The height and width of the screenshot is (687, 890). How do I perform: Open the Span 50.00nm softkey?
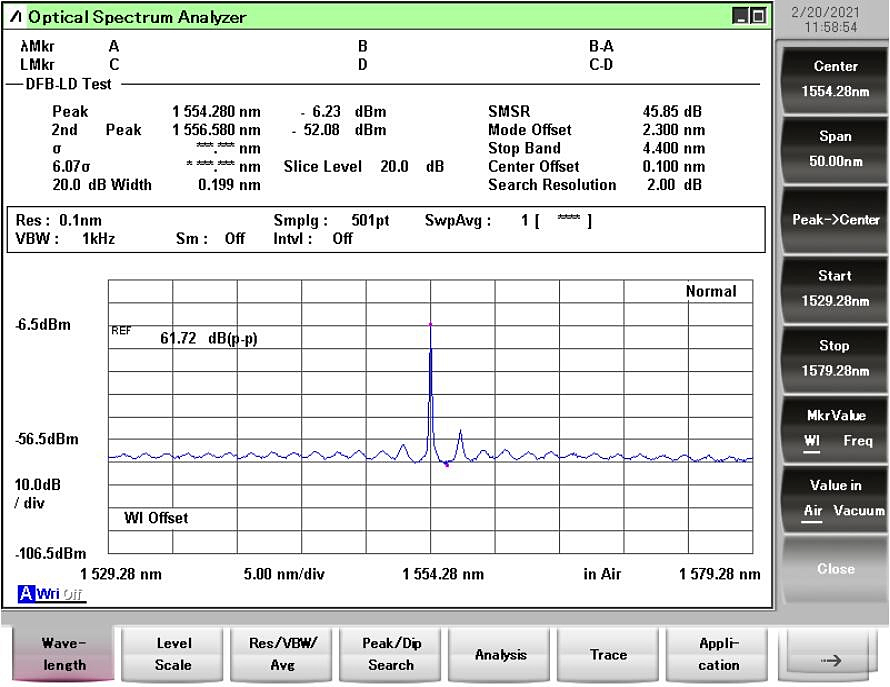coord(834,149)
